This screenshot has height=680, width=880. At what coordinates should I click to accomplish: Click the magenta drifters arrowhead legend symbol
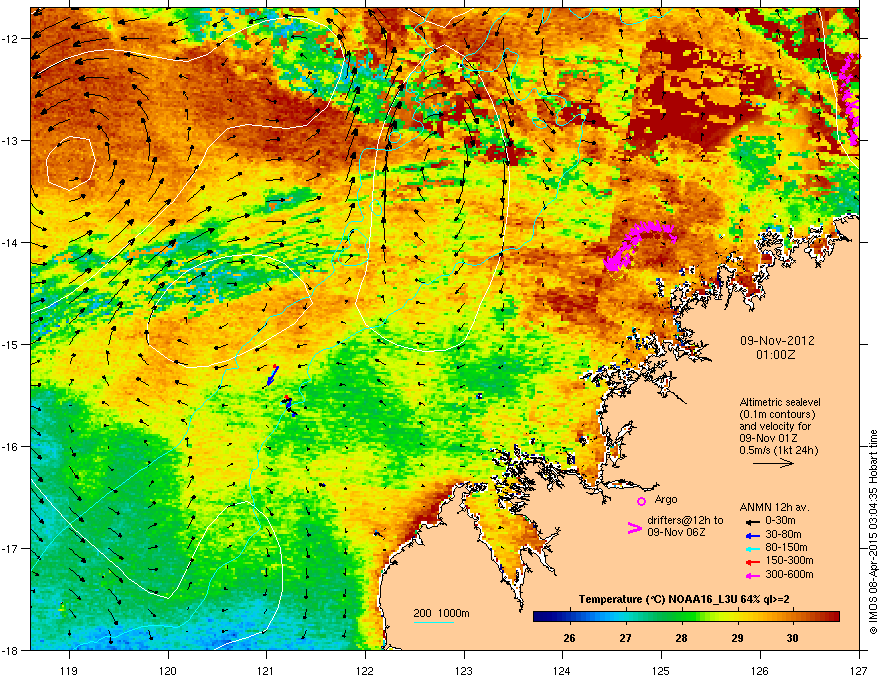(x=634, y=528)
